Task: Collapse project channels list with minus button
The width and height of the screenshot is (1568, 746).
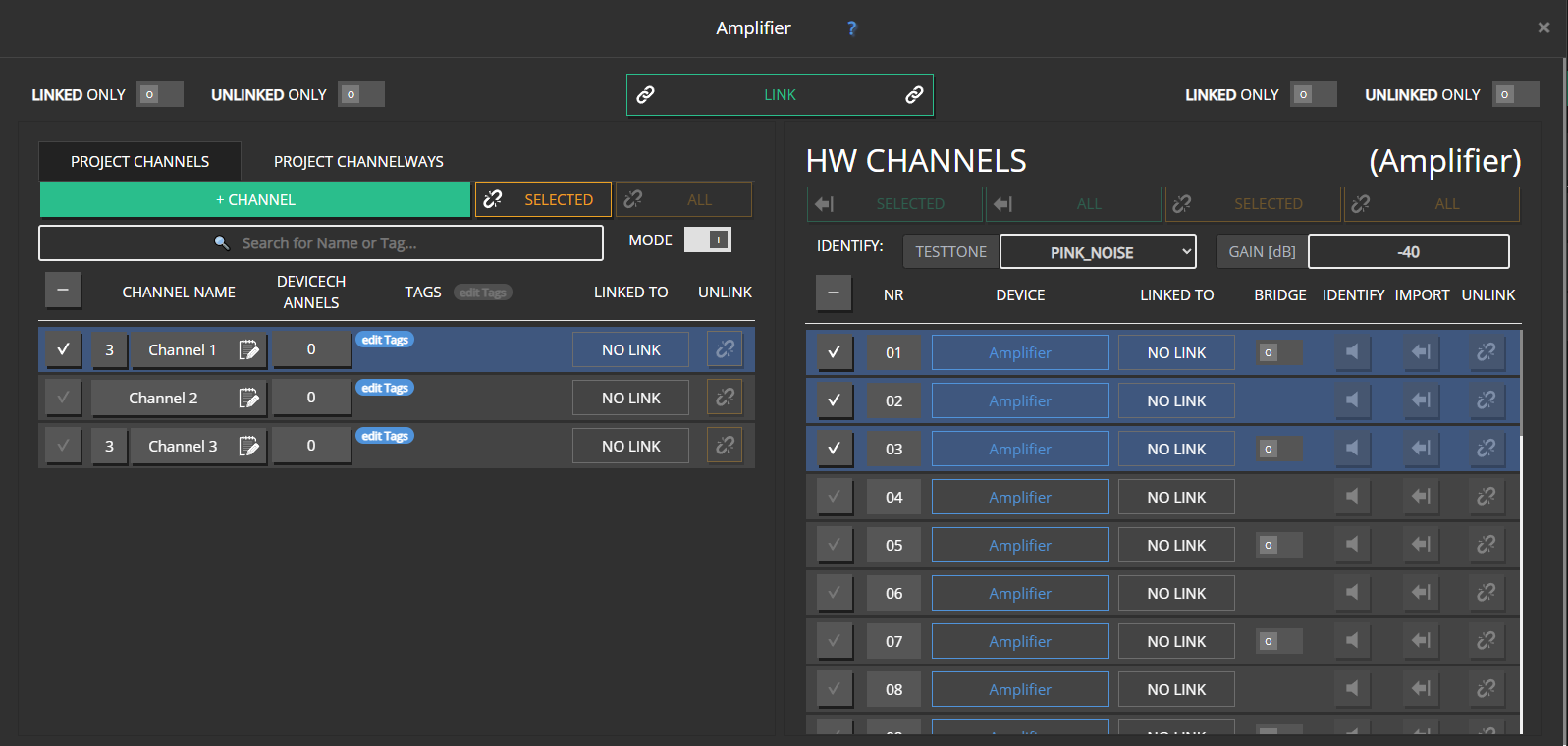Action: 63,291
